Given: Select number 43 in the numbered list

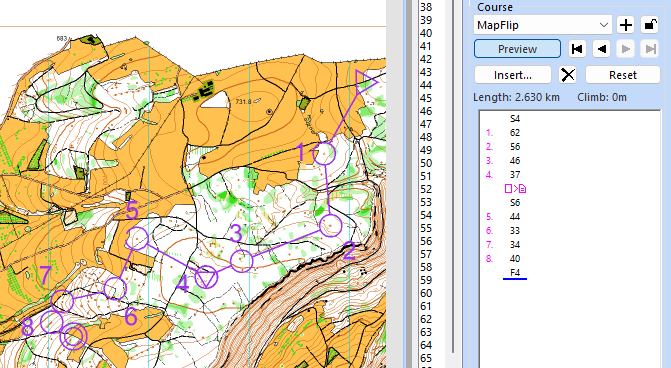Looking at the screenshot, I should coord(426,72).
